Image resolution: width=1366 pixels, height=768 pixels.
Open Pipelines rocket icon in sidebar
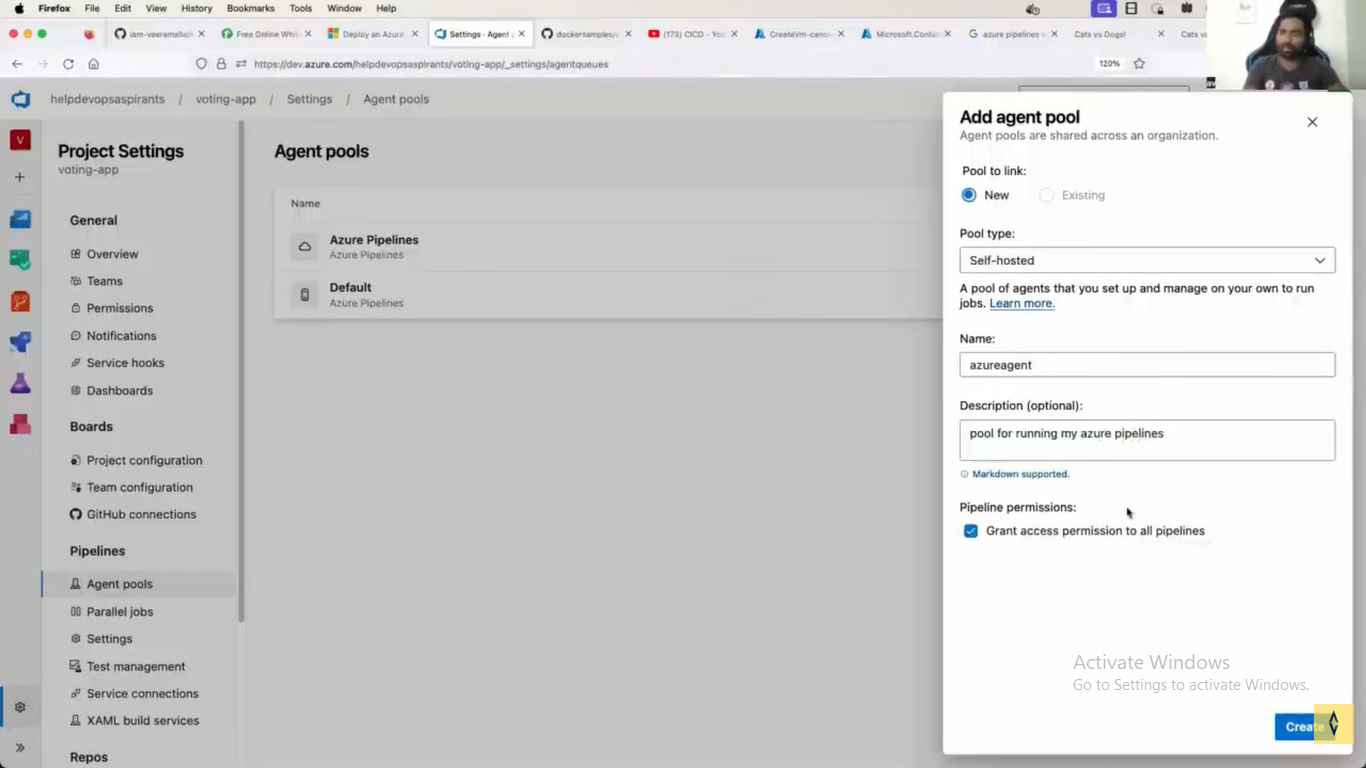point(20,342)
